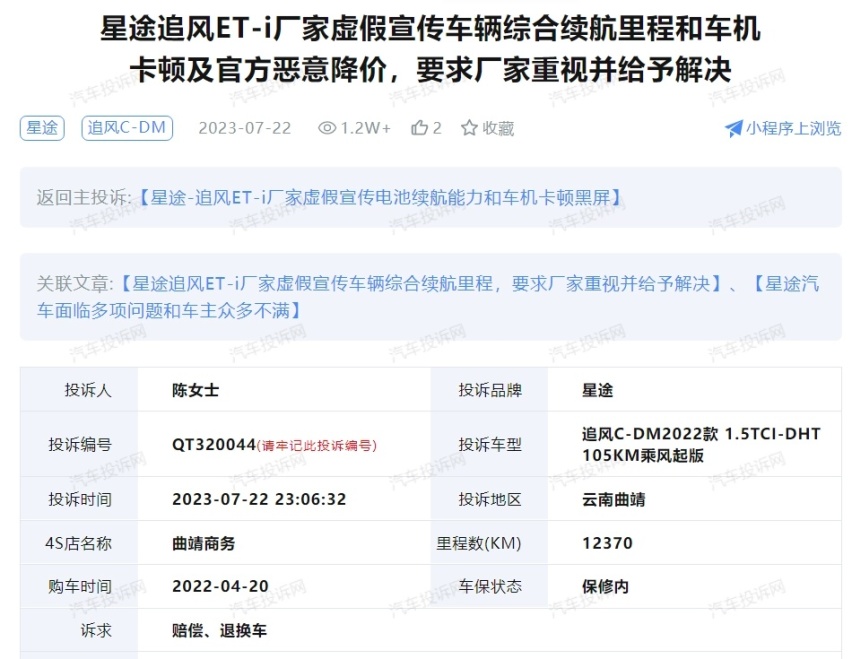
Task: Open the 追风C-DM model tag
Action: 127,128
